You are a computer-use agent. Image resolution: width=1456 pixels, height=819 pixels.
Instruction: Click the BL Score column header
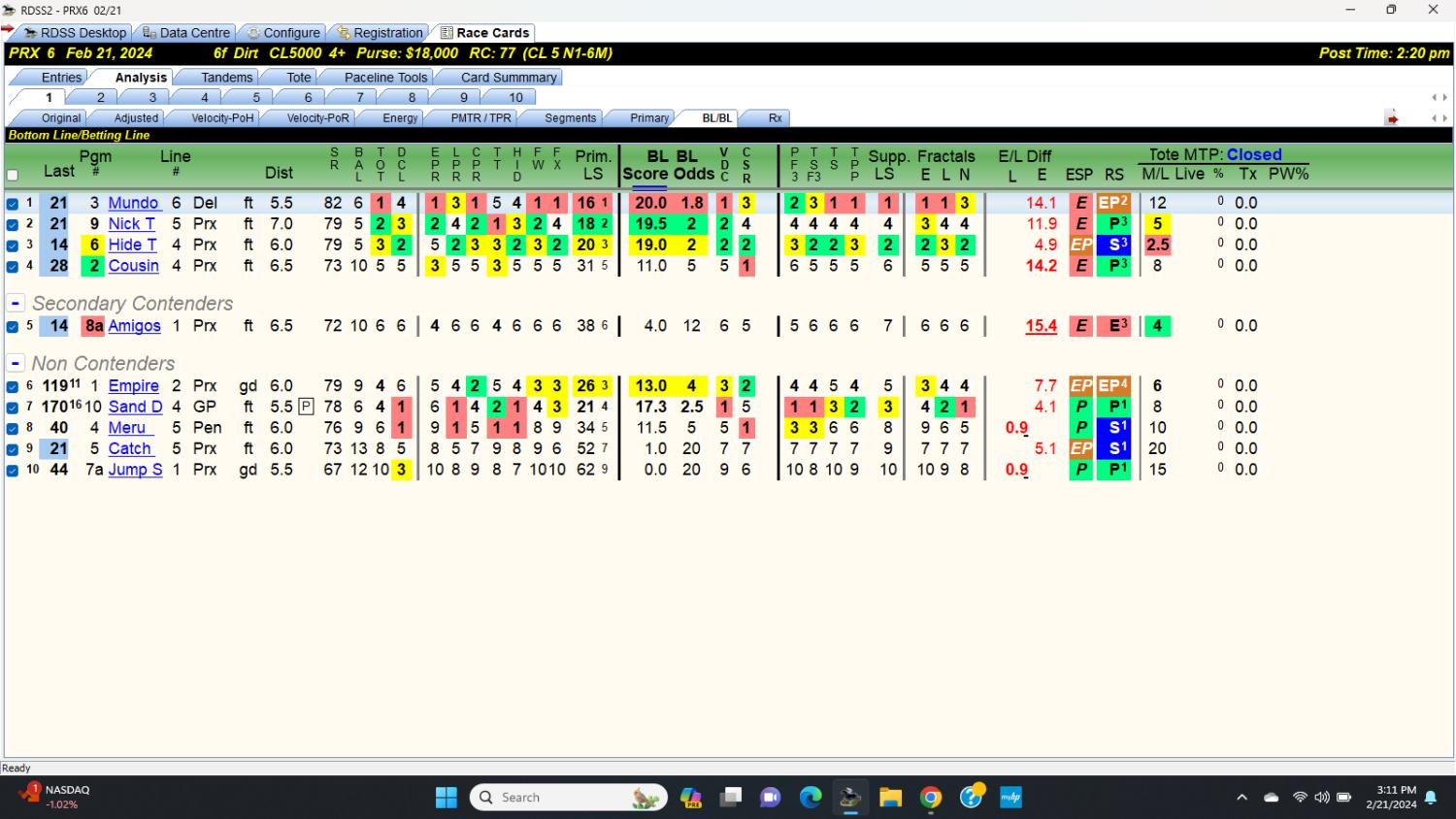click(645, 165)
